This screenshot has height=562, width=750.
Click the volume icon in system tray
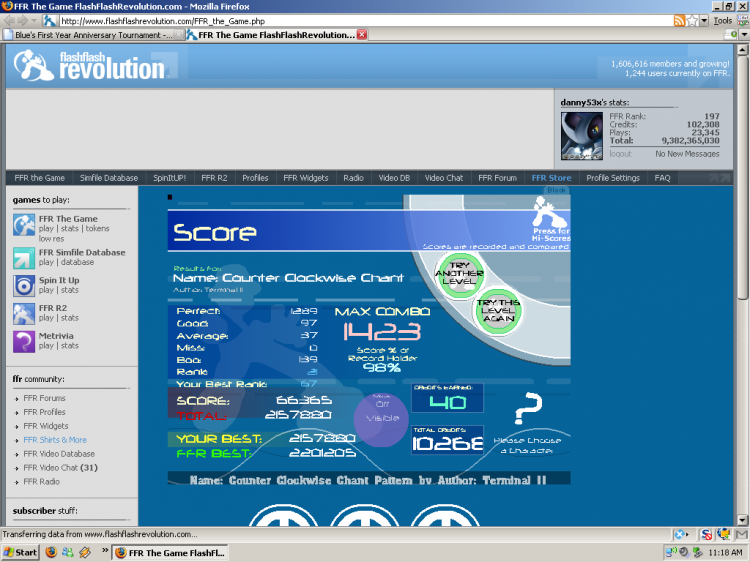click(684, 552)
